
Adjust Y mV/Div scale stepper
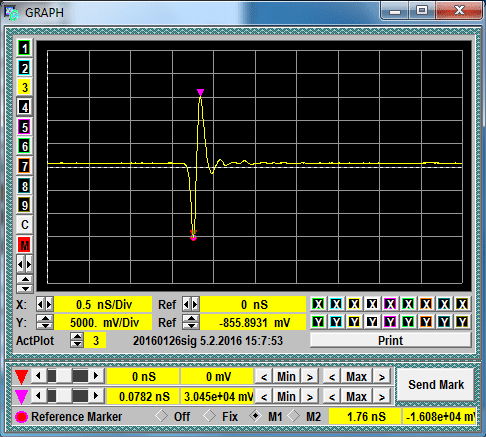45,322
